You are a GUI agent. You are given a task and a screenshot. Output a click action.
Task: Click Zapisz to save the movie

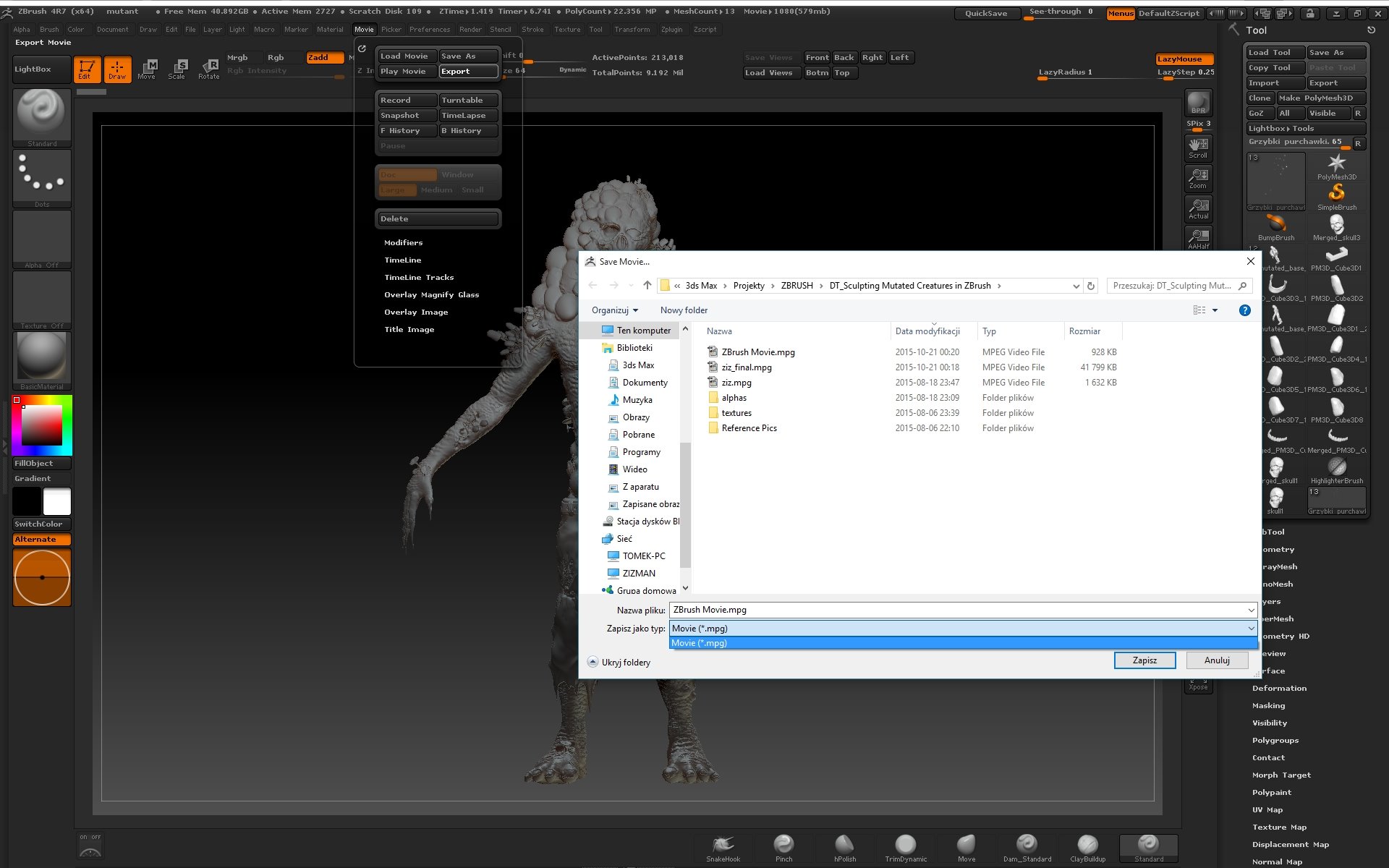click(1144, 660)
